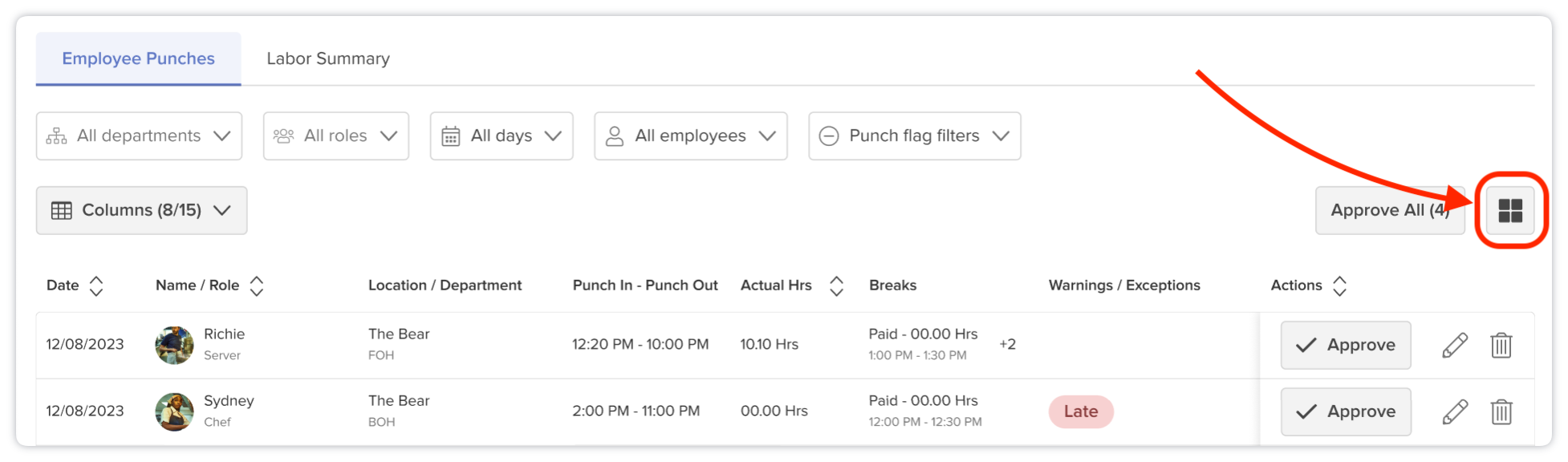Image resolution: width=1568 pixels, height=462 pixels.
Task: Edit Richie's punch with pencil icon
Action: point(1455,345)
